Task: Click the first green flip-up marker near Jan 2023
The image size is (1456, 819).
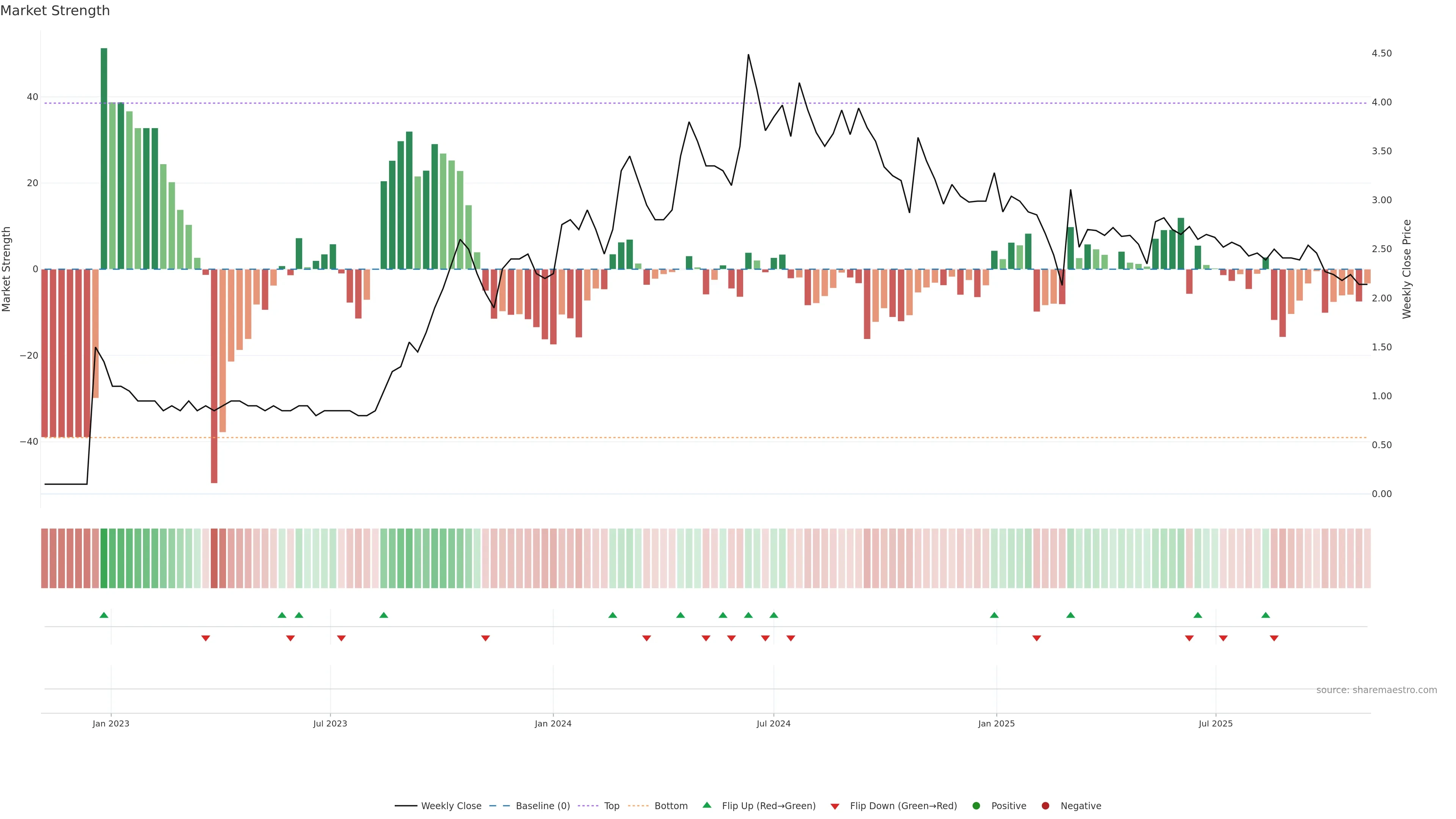Action: [104, 615]
